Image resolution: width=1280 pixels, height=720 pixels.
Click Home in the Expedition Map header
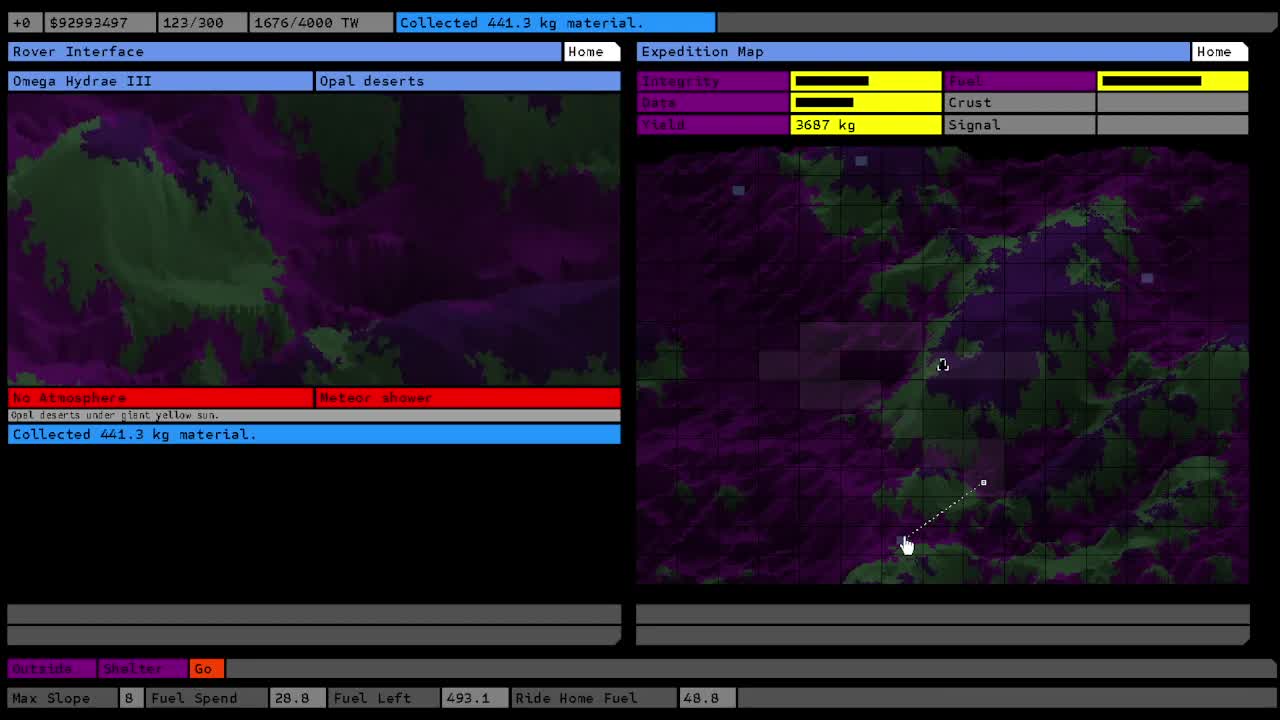pyautogui.click(x=1214, y=52)
